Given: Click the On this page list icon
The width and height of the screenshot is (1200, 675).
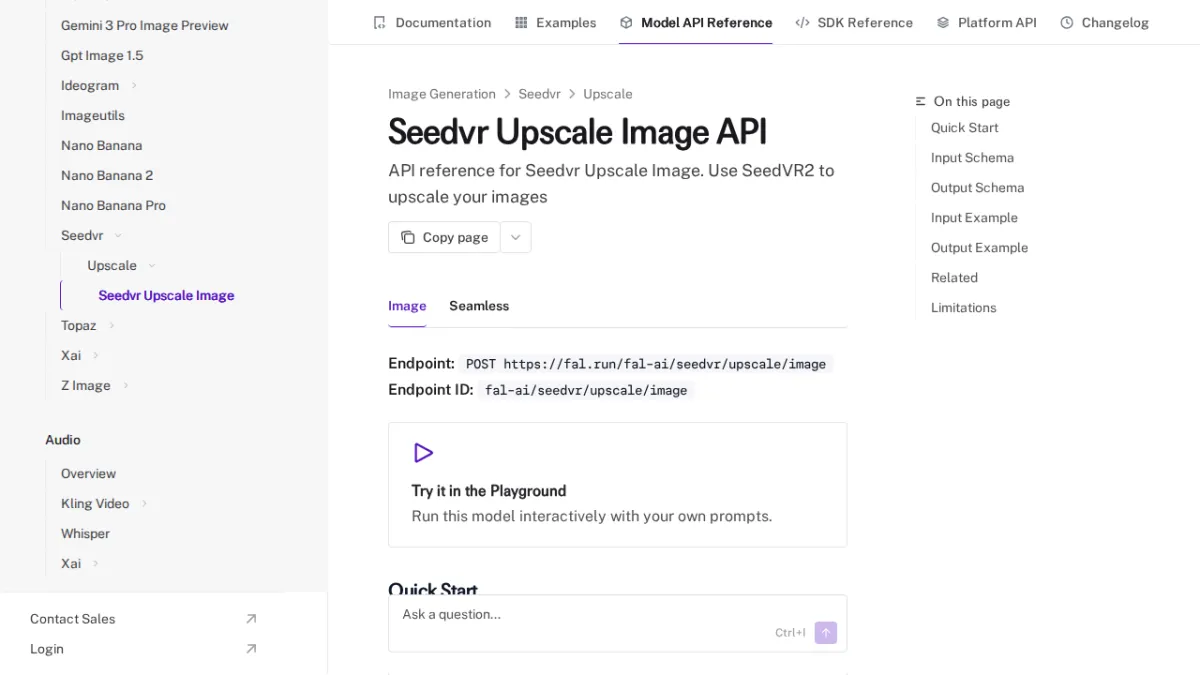Looking at the screenshot, I should point(921,101).
